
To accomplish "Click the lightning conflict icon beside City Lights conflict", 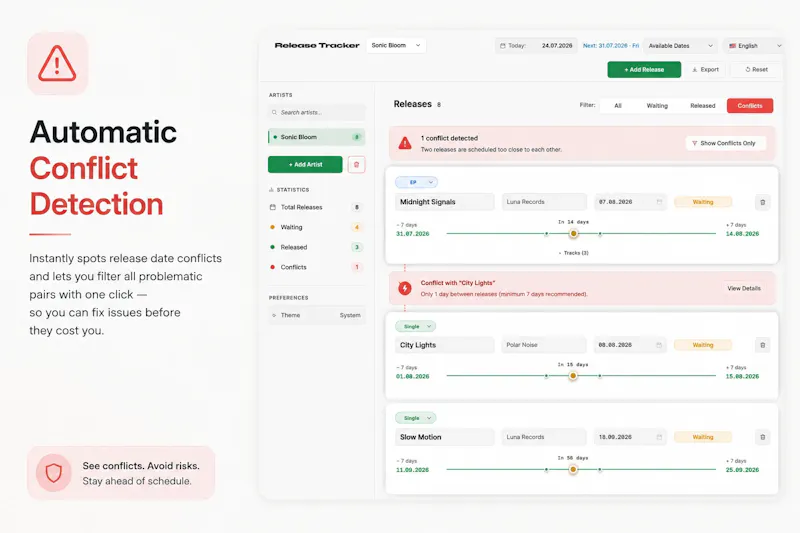I will (405, 288).
